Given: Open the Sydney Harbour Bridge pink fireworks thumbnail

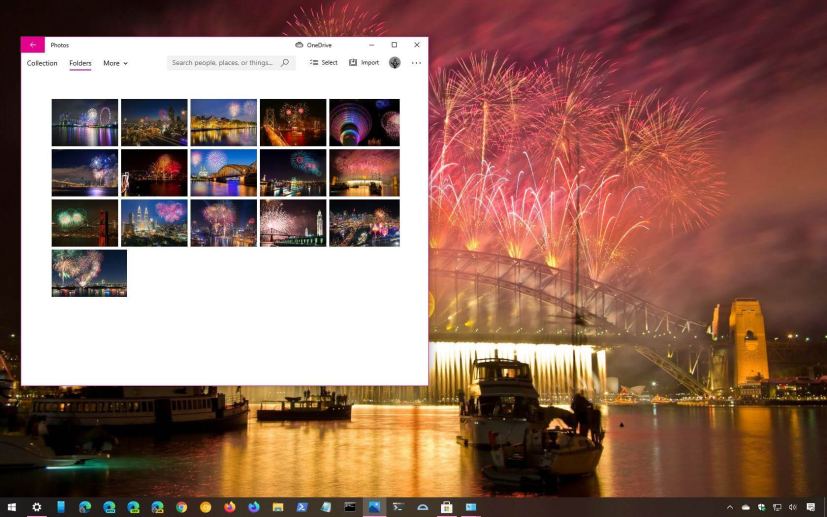Looking at the screenshot, I should 364,173.
